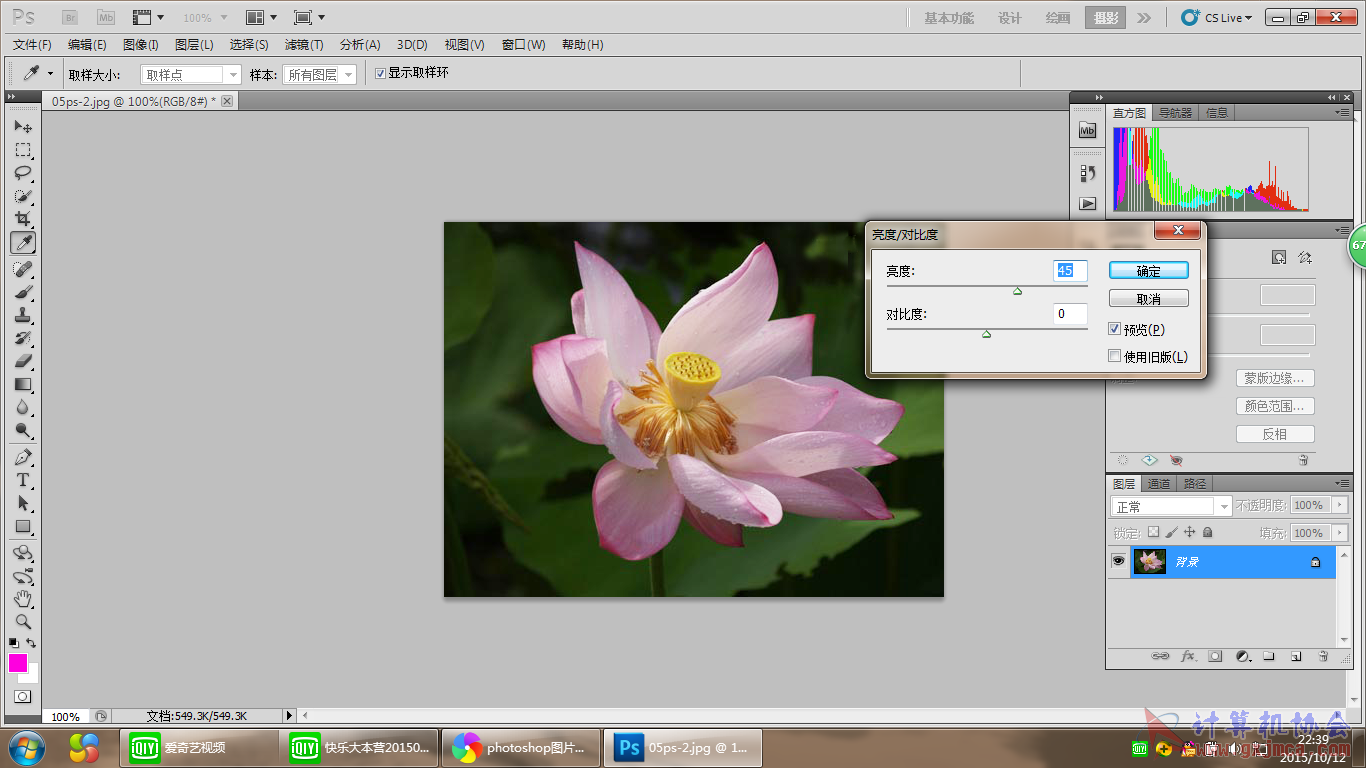Select the Brush tool
The height and width of the screenshot is (768, 1366).
pyautogui.click(x=23, y=292)
